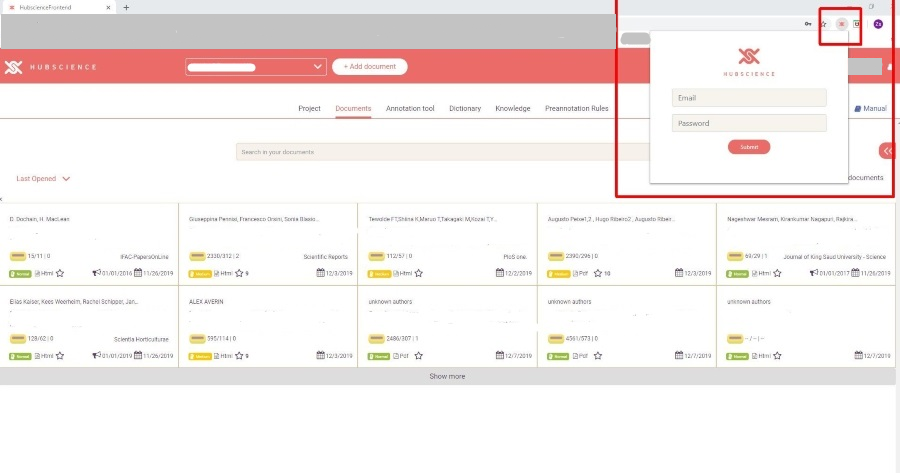Image resolution: width=900 pixels, height=473 pixels.
Task: Click yellow Medium badge on Giuseppina Pennisi card
Action: coord(200,274)
